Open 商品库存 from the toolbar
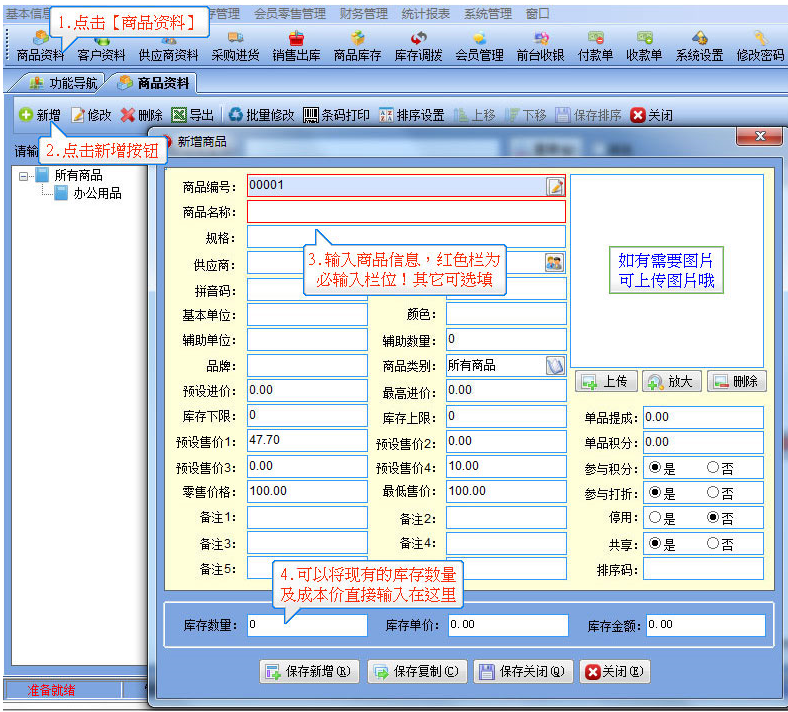This screenshot has width=788, height=712. tap(357, 49)
